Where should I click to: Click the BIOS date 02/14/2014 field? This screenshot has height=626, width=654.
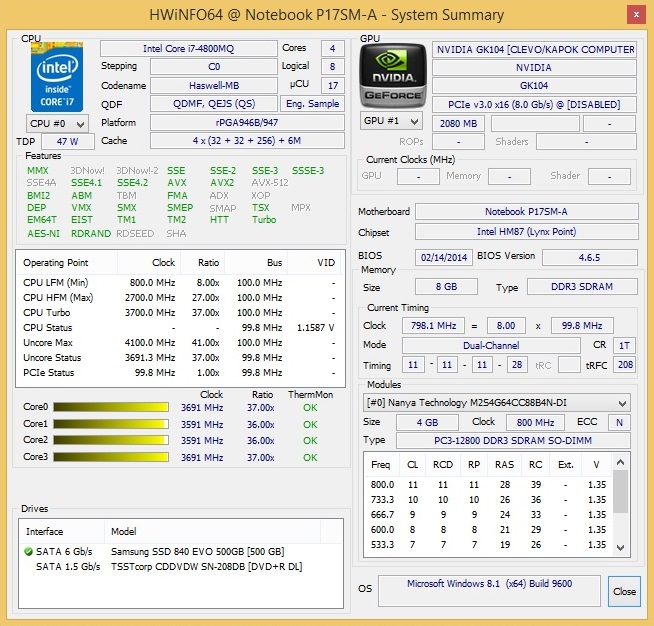(x=444, y=257)
